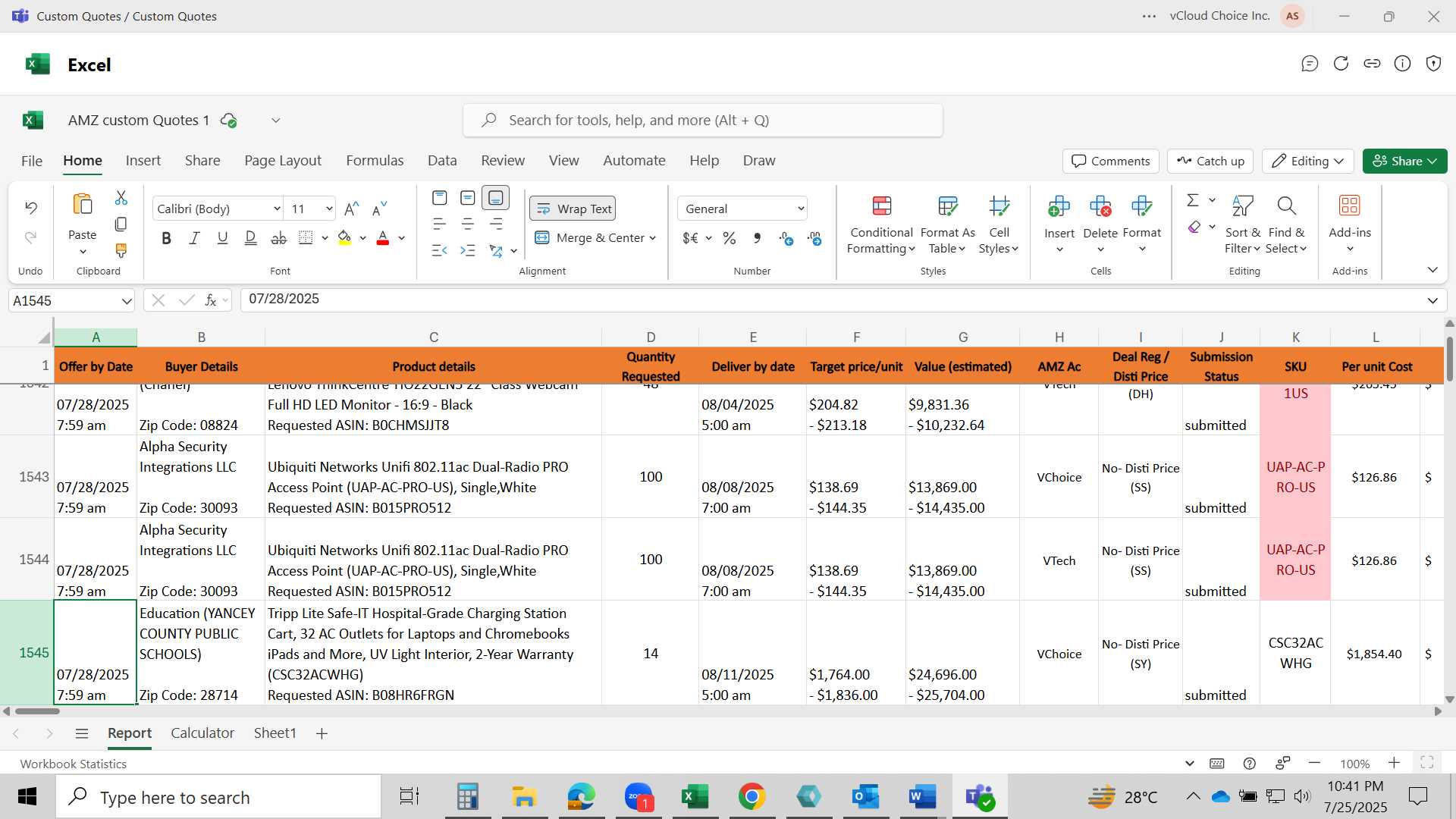The height and width of the screenshot is (819, 1456).
Task: Switch to the Calculator sheet tab
Action: (x=202, y=733)
